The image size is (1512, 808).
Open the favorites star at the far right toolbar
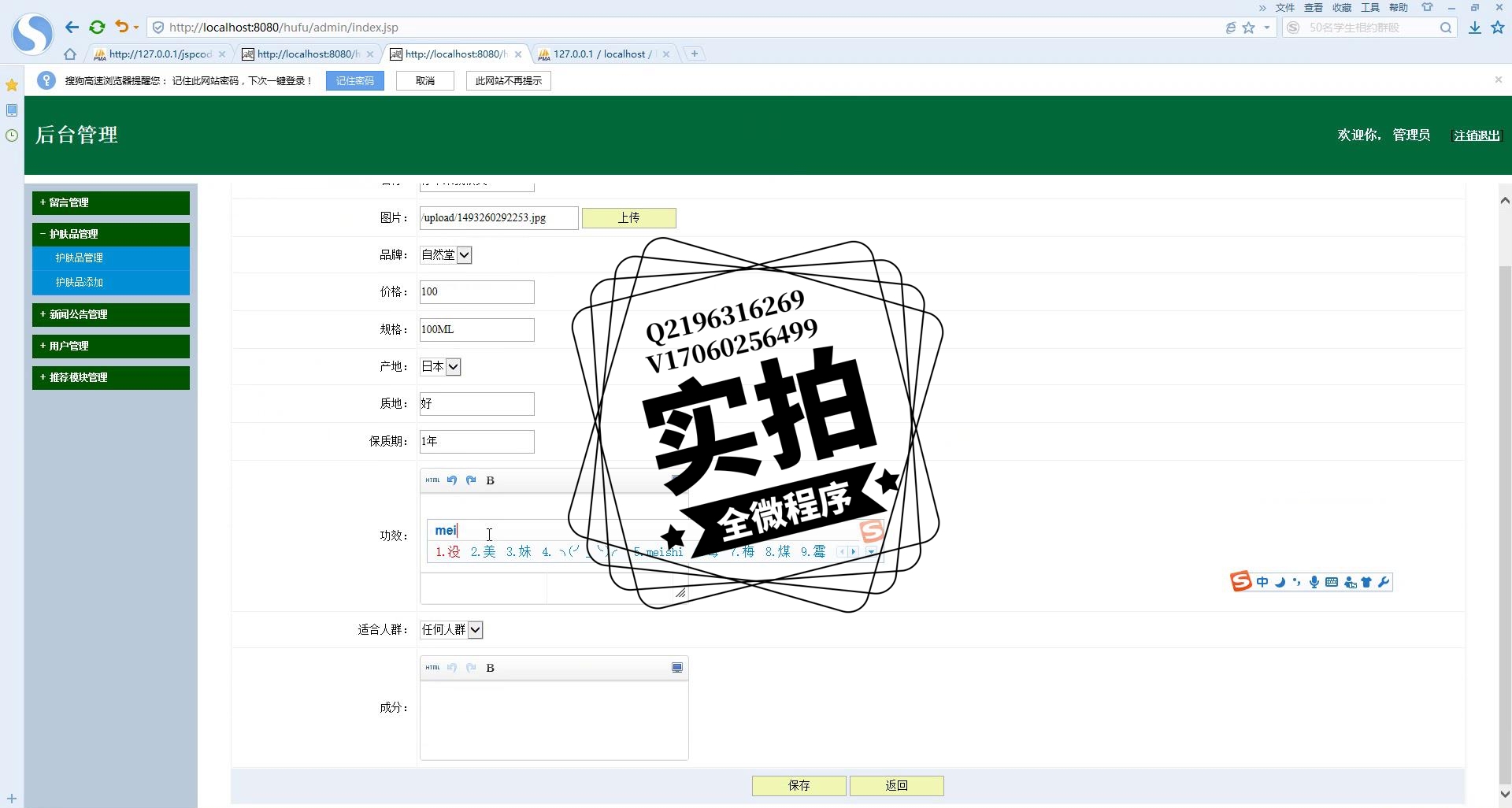click(x=1498, y=28)
